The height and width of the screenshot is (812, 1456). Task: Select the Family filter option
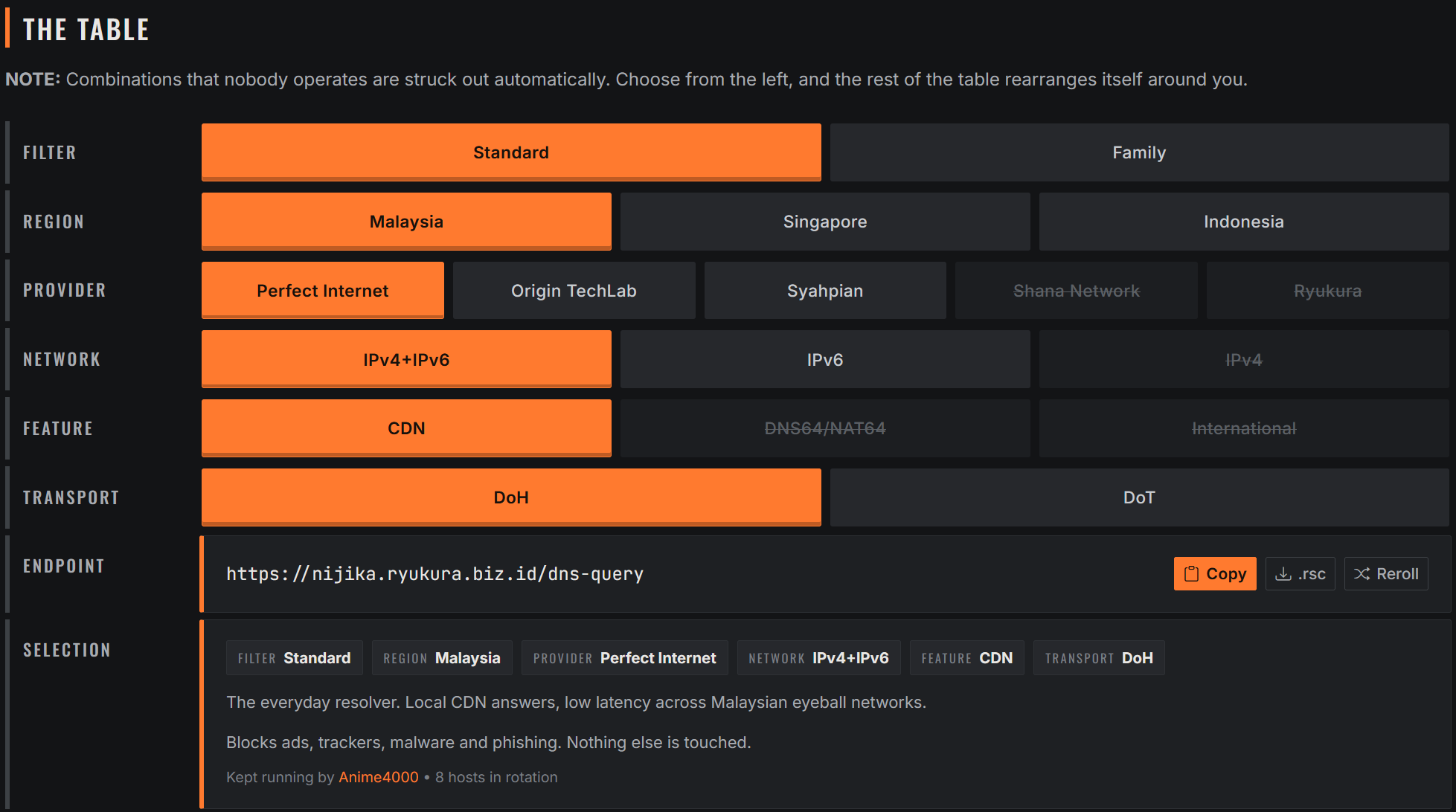(x=1139, y=152)
